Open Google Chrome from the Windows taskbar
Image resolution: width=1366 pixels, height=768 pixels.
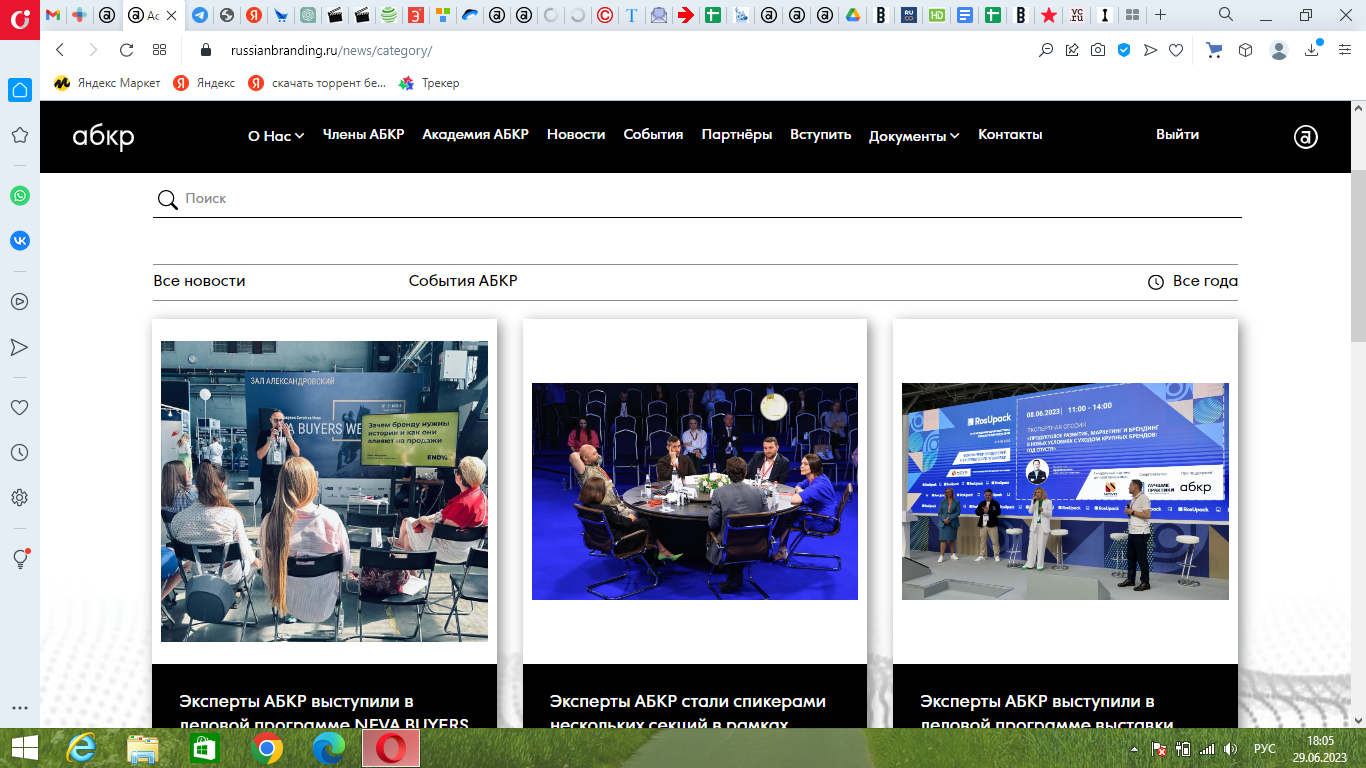tap(267, 748)
